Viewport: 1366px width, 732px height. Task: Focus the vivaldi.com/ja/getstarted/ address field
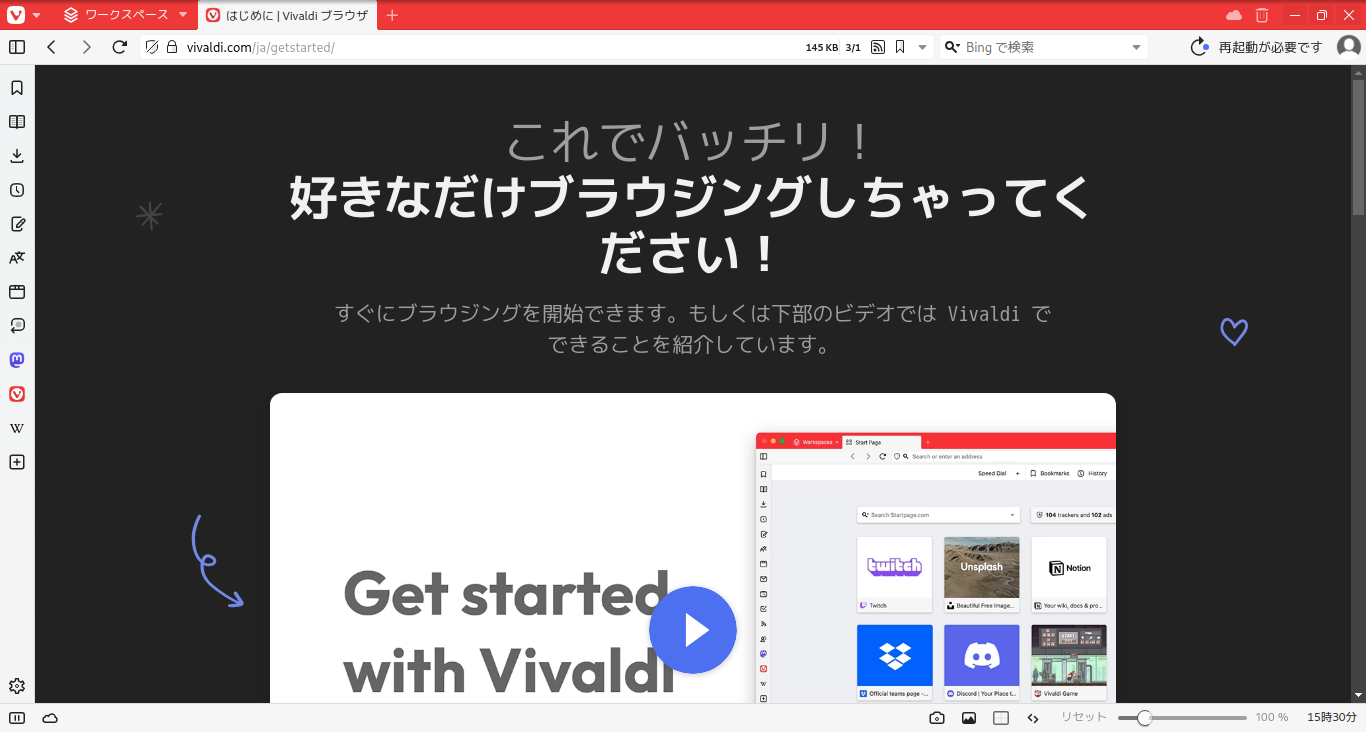click(x=490, y=47)
